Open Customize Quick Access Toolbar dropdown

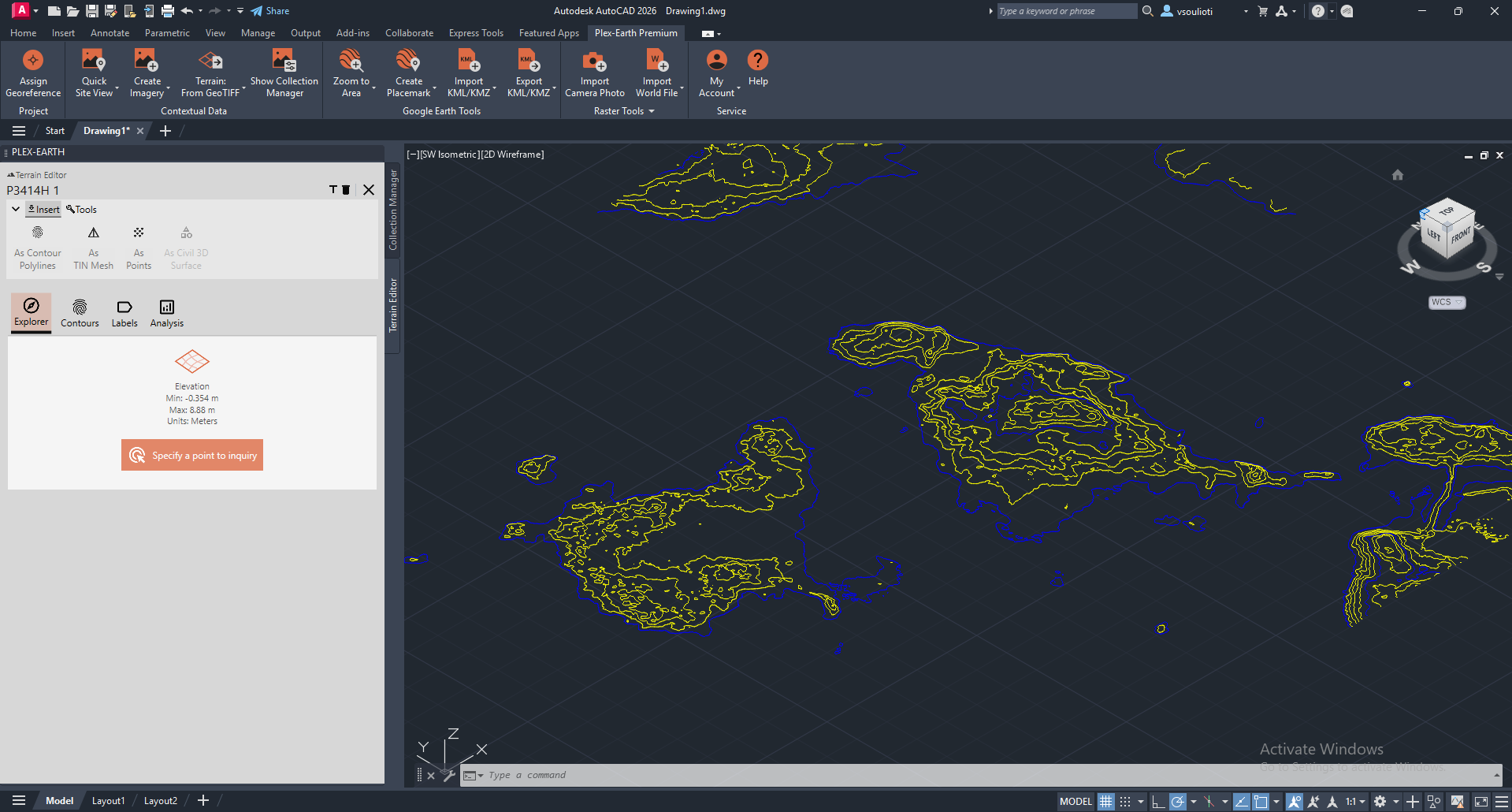pos(240,11)
